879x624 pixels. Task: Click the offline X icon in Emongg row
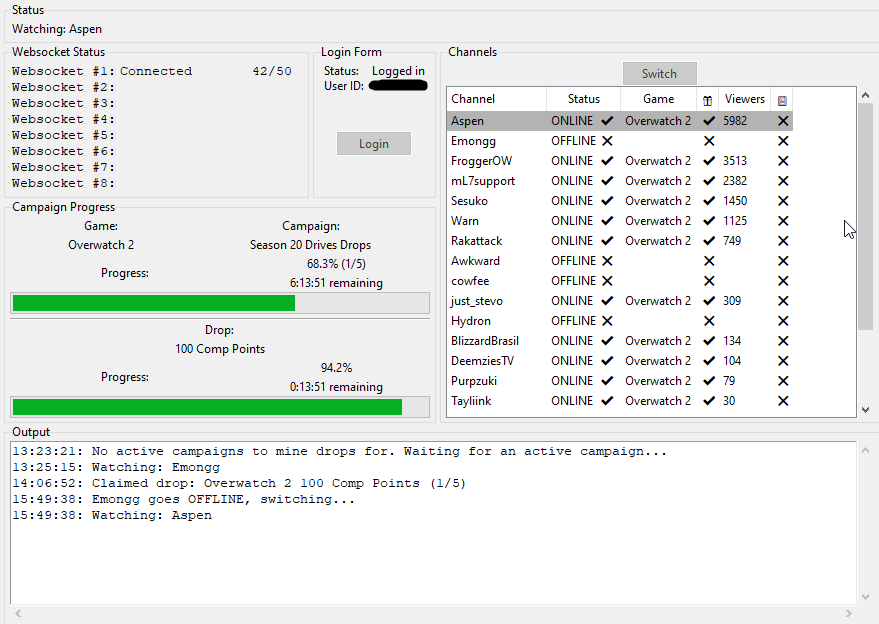pos(607,141)
